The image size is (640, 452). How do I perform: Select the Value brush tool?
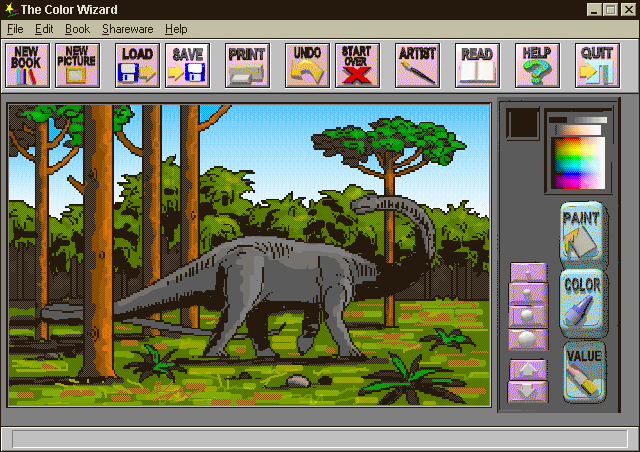click(x=584, y=372)
